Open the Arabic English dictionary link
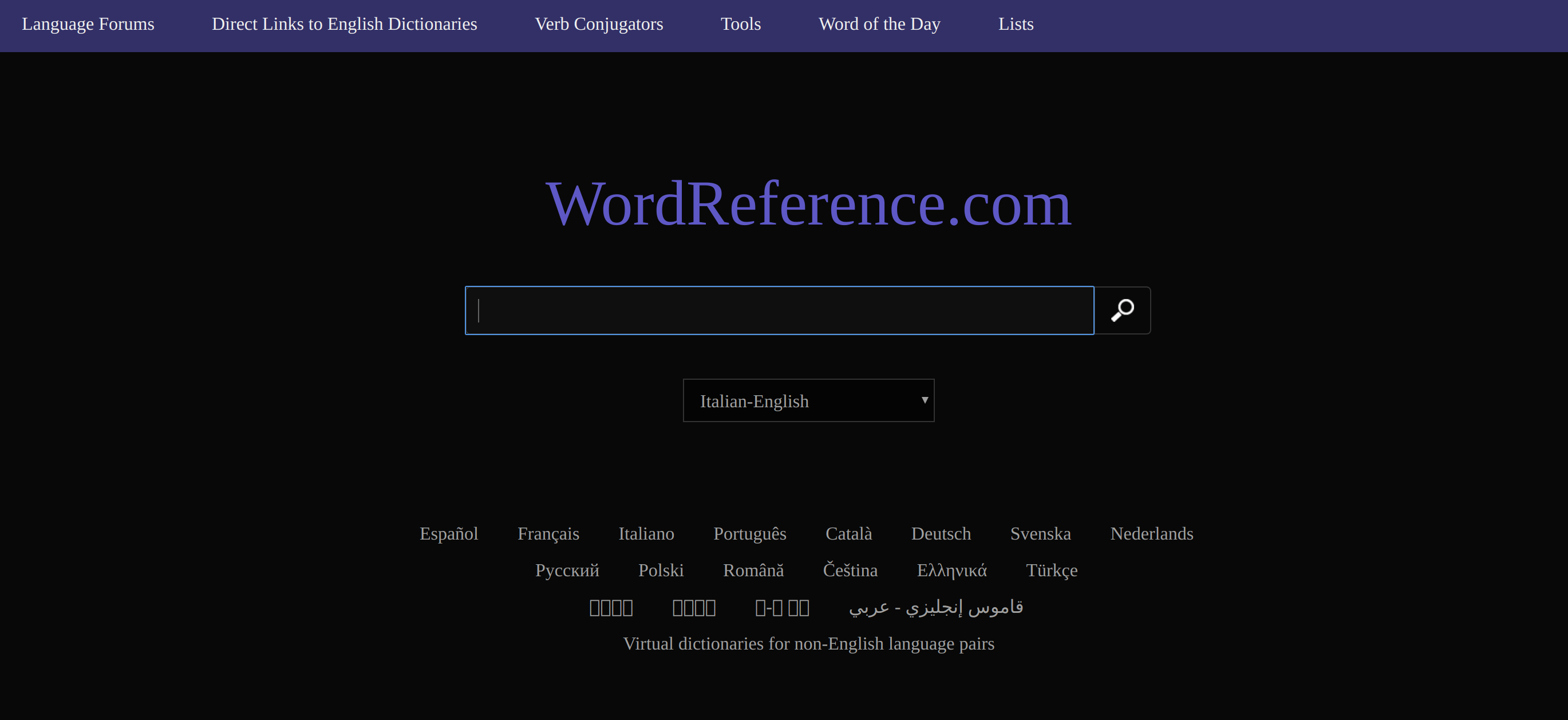Screen dimensions: 1568x720 (936, 607)
